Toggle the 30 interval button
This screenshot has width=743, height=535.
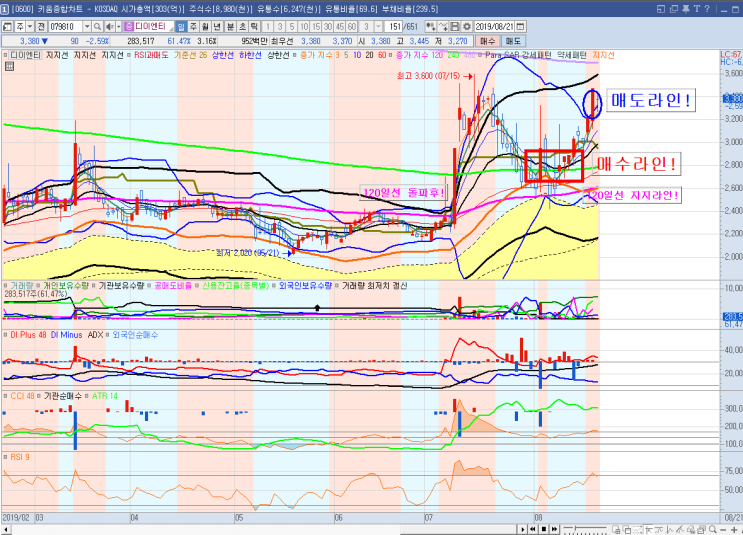[x=327, y=27]
